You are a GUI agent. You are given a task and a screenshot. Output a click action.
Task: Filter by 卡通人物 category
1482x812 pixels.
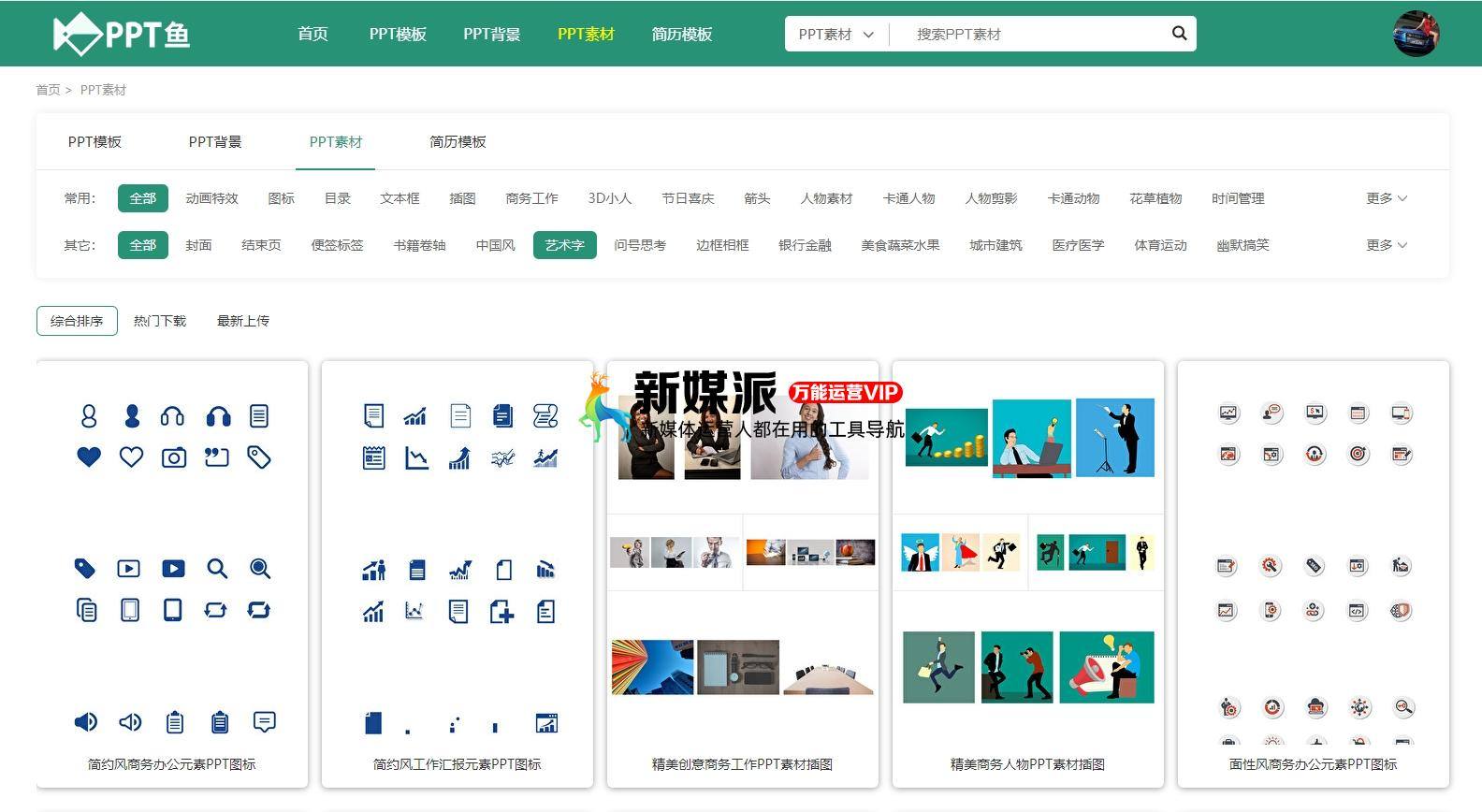[x=908, y=198]
